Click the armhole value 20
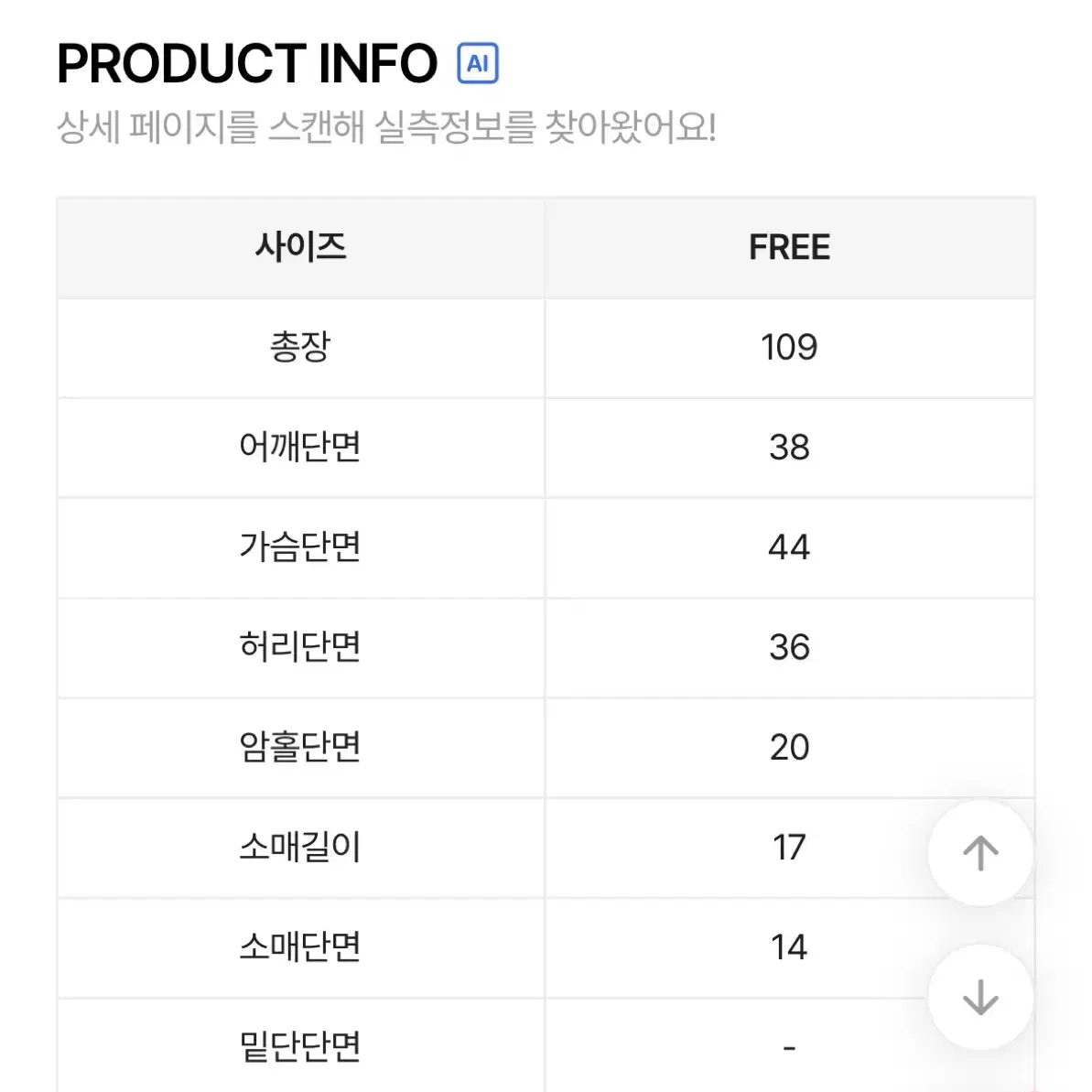This screenshot has width=1092, height=1092. [789, 747]
